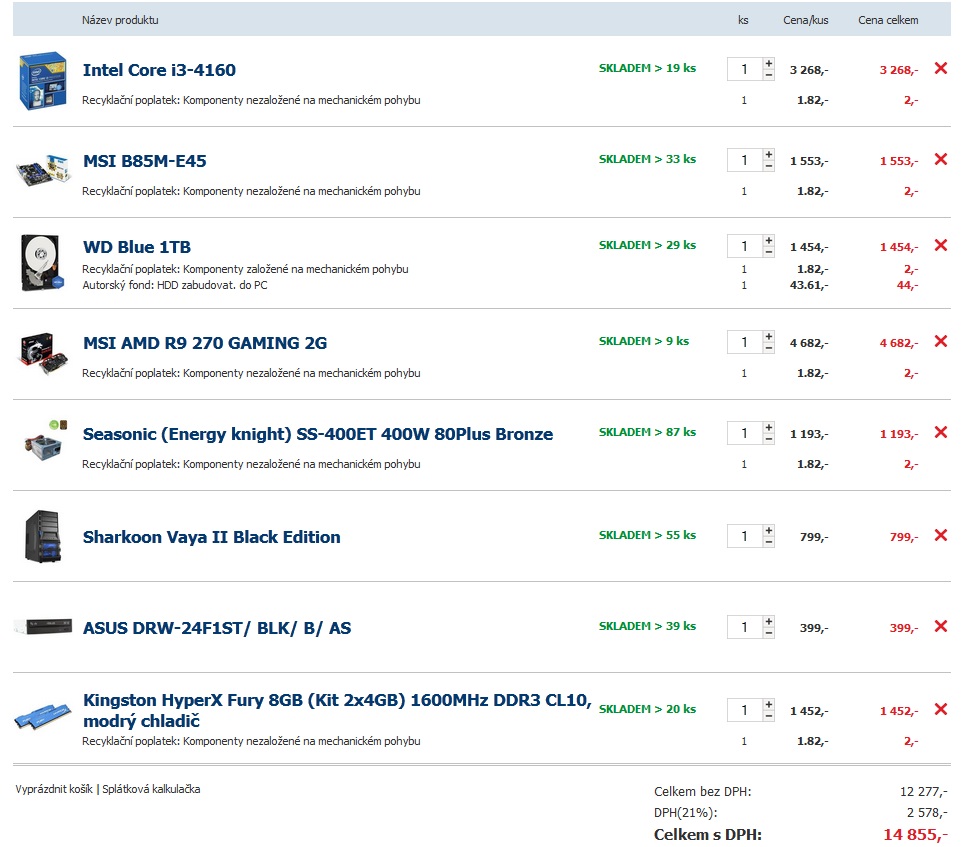Image resolution: width=965 pixels, height=847 pixels.
Task: Remove Intel Core i3-4160 from cart
Action: coord(940,68)
